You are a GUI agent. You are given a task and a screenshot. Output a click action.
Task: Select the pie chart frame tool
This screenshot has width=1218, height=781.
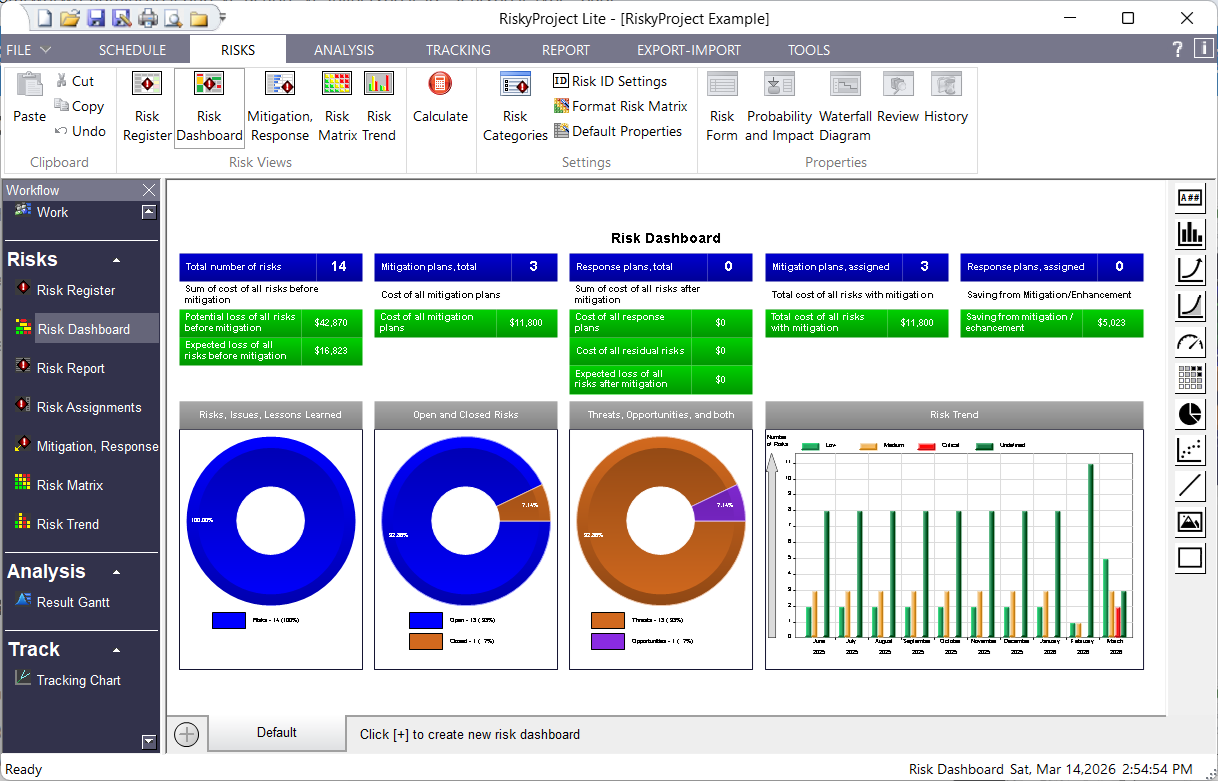1190,413
